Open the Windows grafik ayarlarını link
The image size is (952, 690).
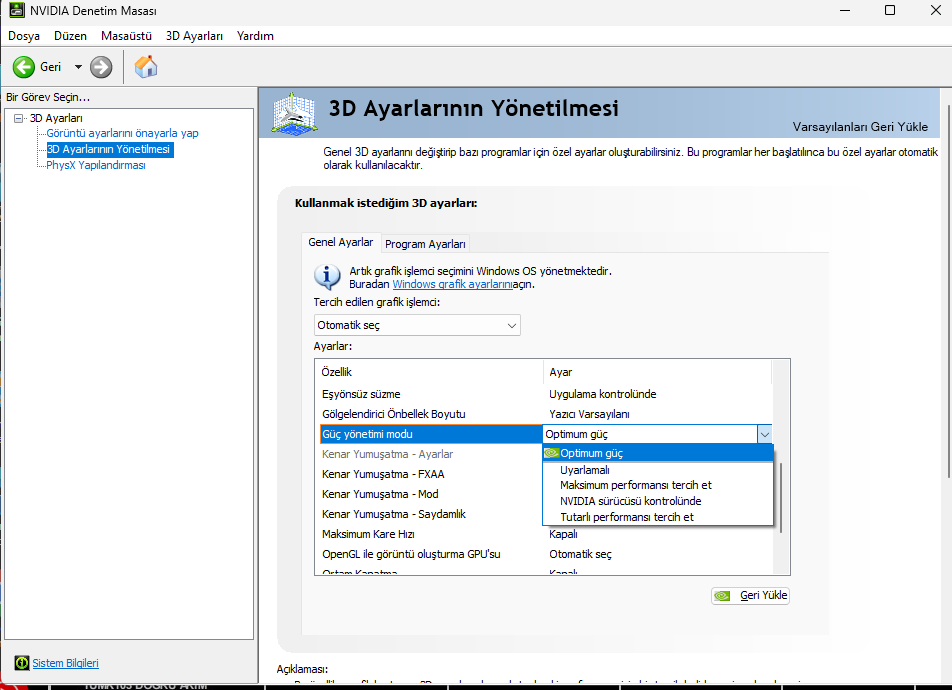tap(452, 284)
